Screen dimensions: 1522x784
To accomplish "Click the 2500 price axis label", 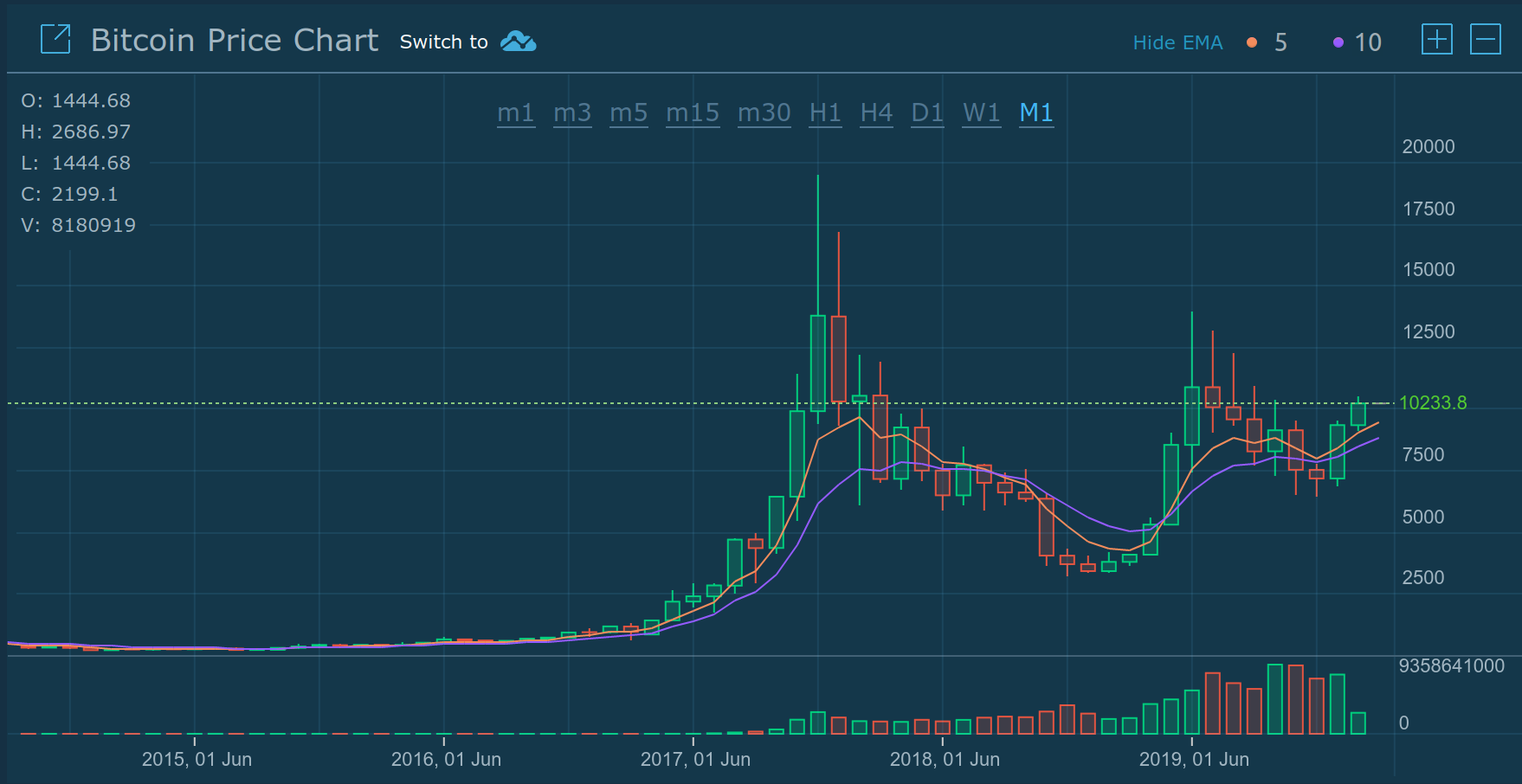I will 1423,577.
